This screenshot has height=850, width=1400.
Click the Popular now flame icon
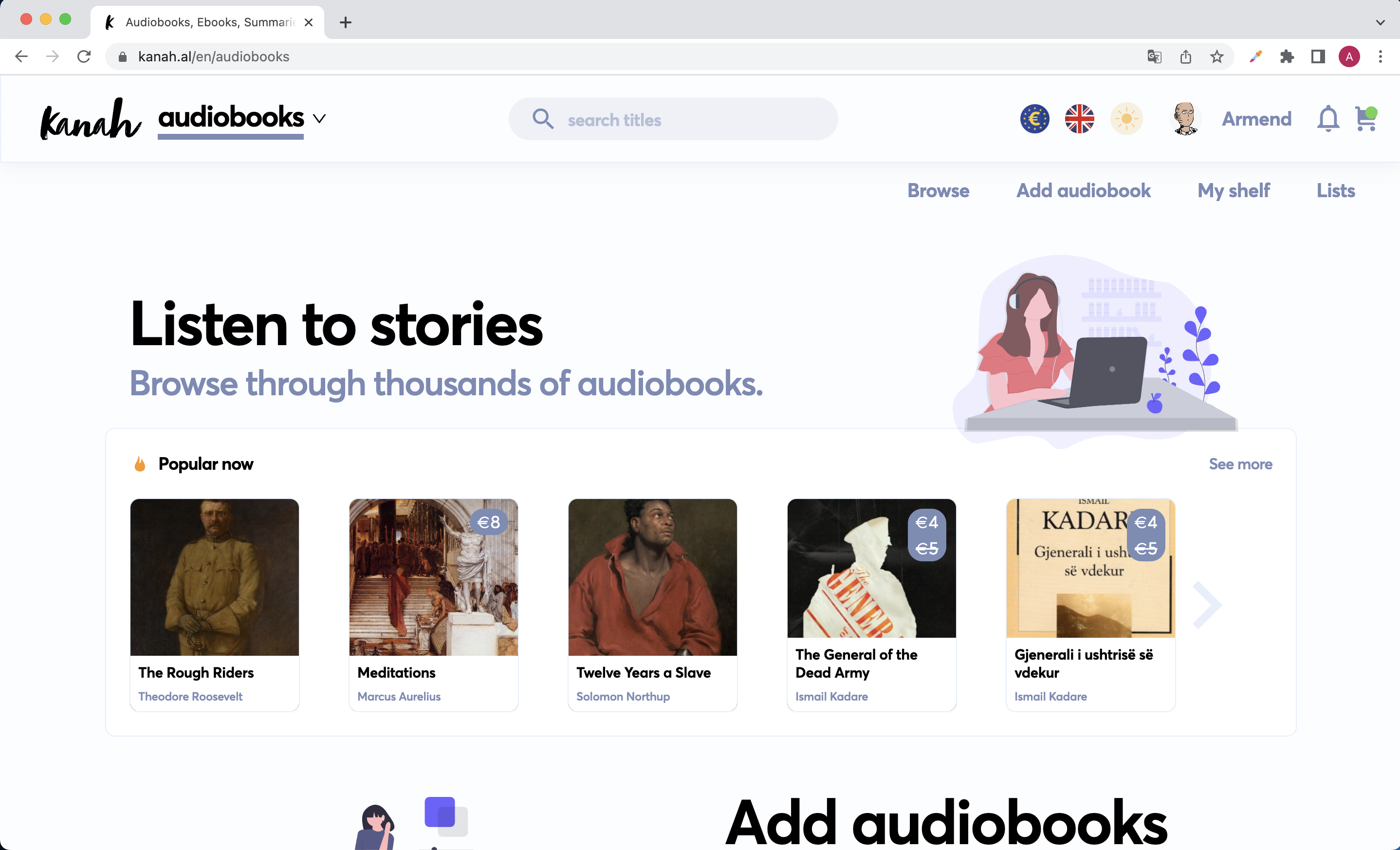[x=139, y=464]
